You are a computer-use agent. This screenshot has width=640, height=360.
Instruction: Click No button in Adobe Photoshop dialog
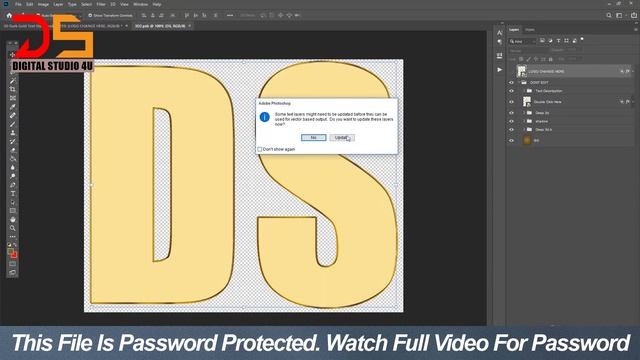(313, 138)
